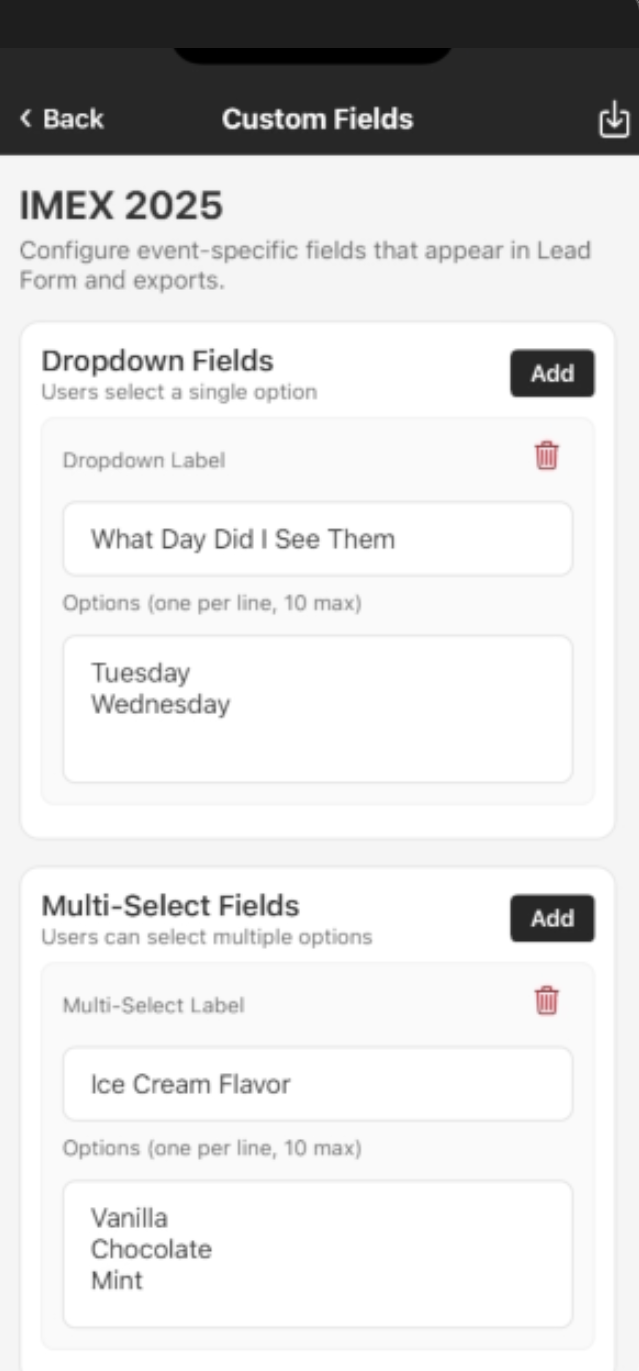Delete the dropdown field with trash icon
639x1371 pixels.
coord(547,456)
